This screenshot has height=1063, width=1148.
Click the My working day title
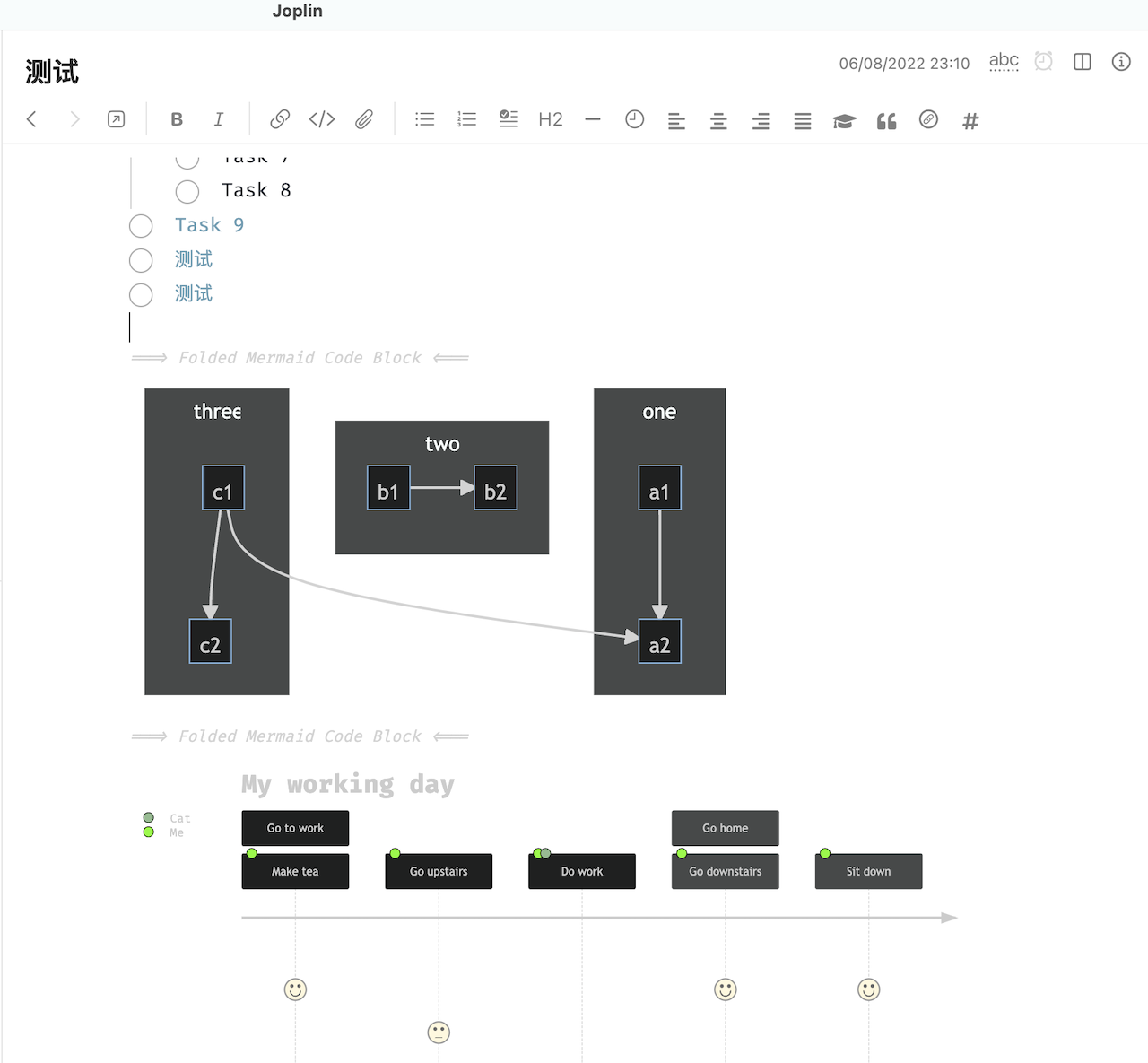(348, 784)
